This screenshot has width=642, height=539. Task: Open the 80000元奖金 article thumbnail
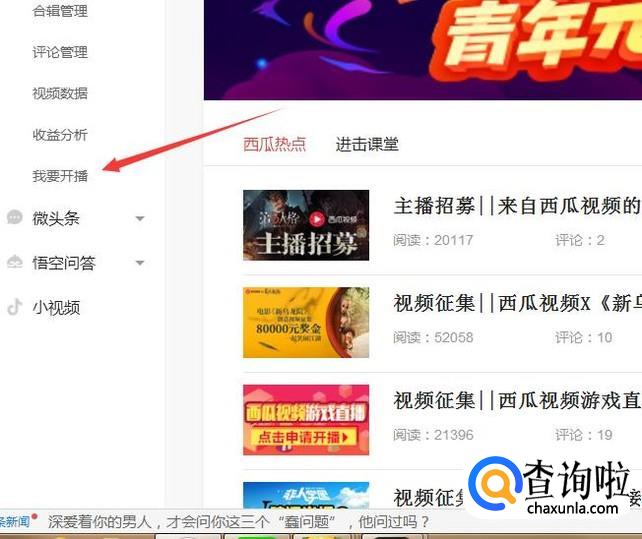pos(306,323)
